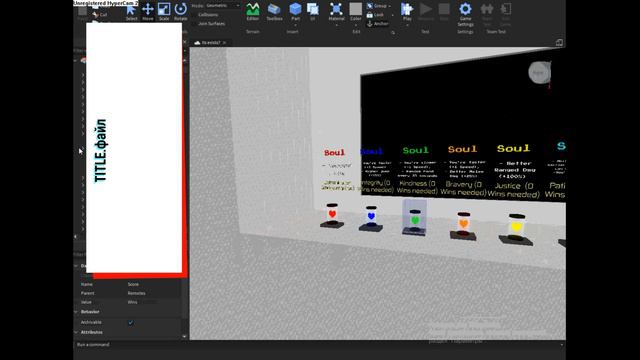The image size is (640, 360).
Task: Open the Terrain Editor
Action: pos(253,12)
